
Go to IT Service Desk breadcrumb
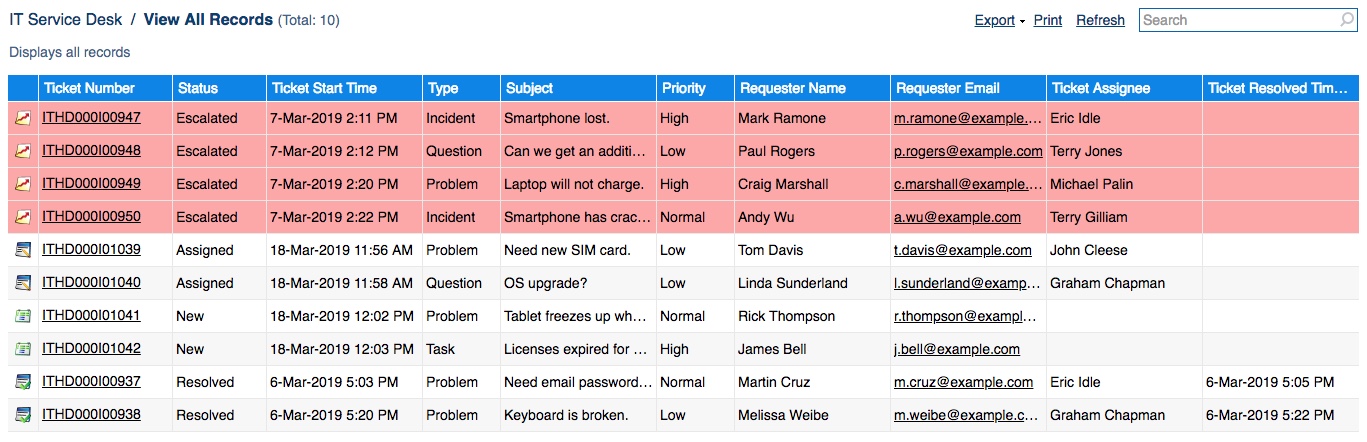click(66, 19)
